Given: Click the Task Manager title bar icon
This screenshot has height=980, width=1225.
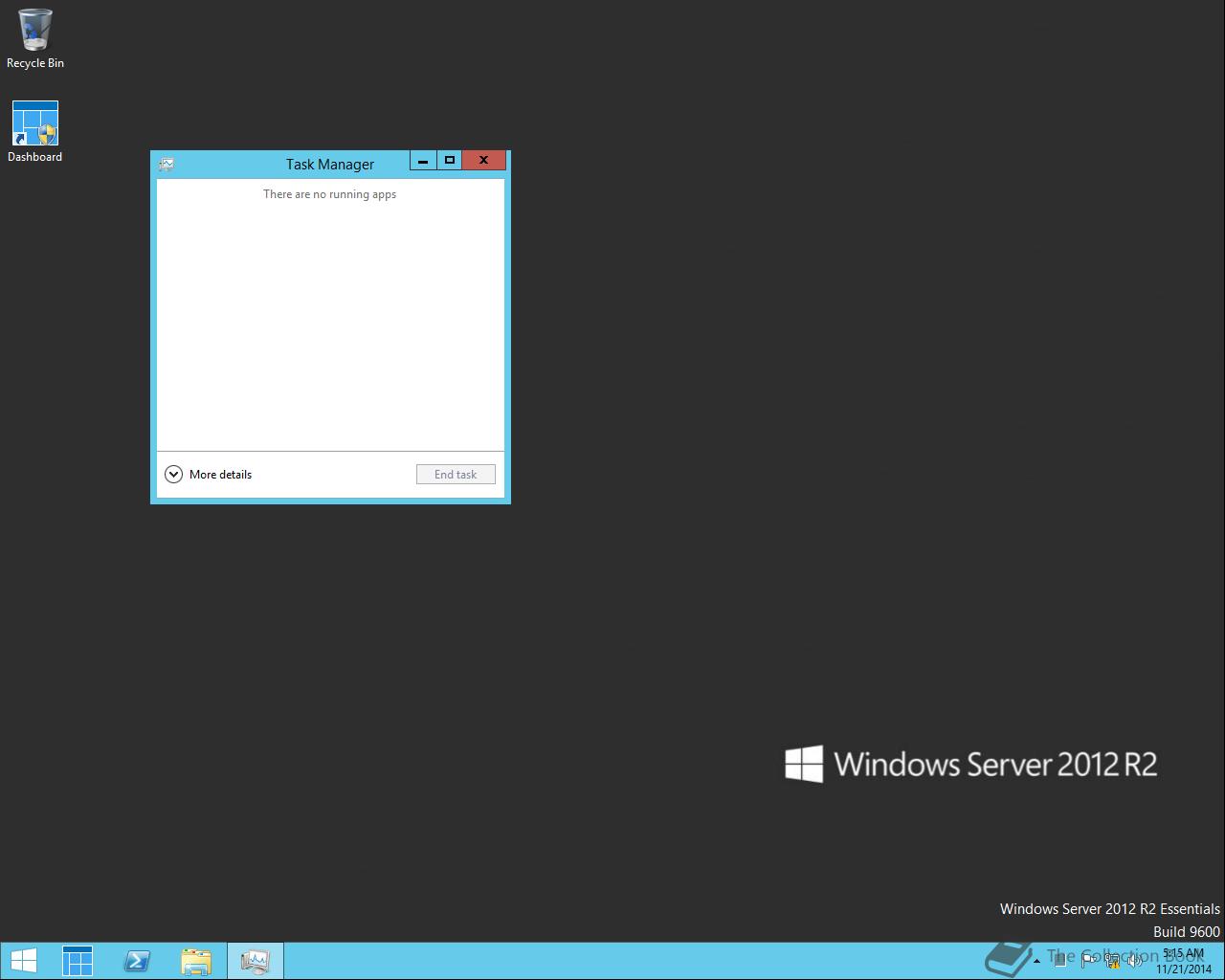Looking at the screenshot, I should [x=167, y=165].
